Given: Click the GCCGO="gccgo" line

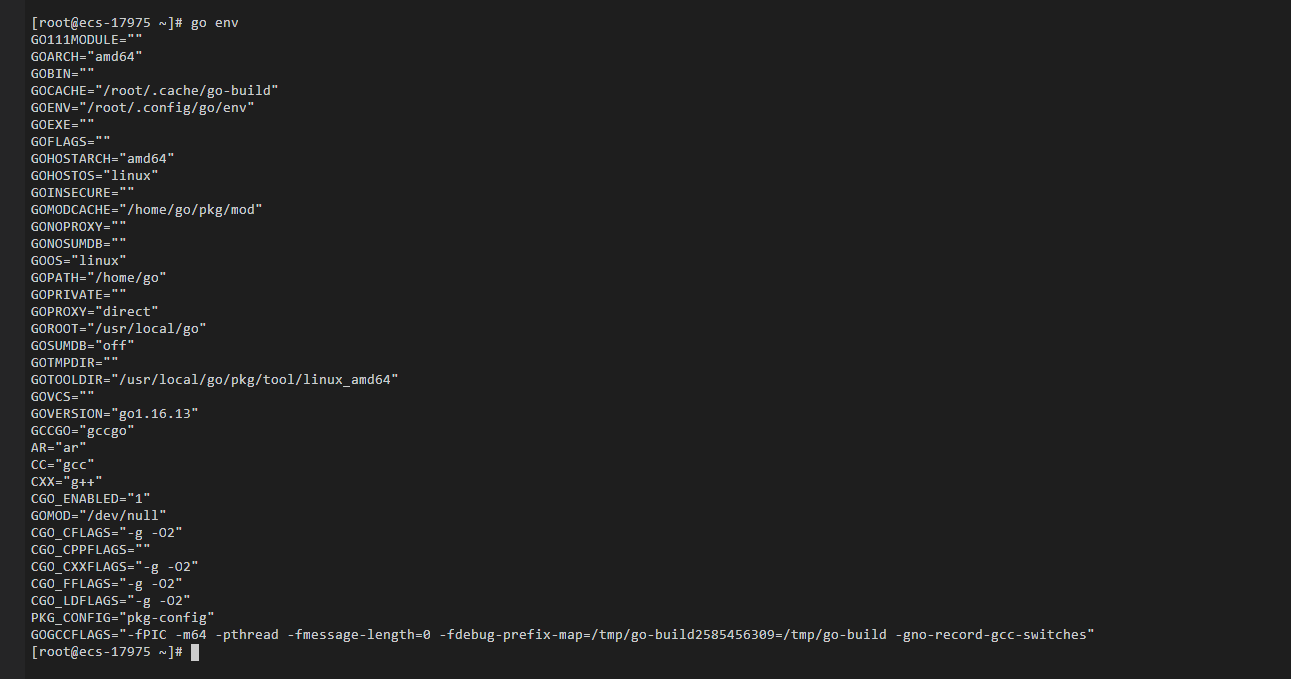Looking at the screenshot, I should (x=83, y=430).
